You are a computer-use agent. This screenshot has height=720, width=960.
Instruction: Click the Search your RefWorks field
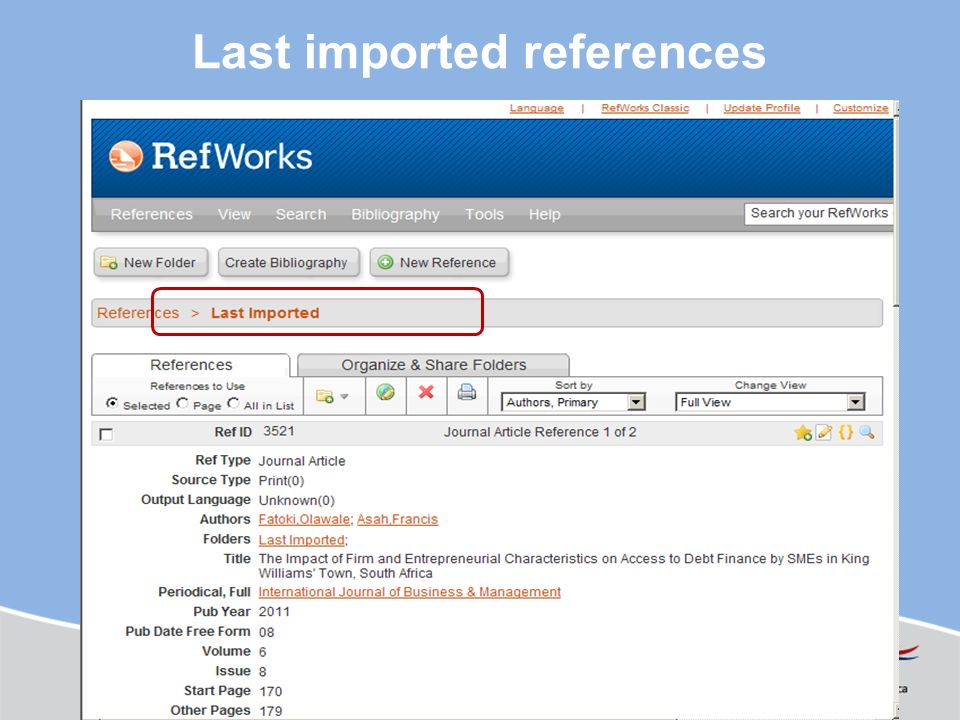coord(819,214)
